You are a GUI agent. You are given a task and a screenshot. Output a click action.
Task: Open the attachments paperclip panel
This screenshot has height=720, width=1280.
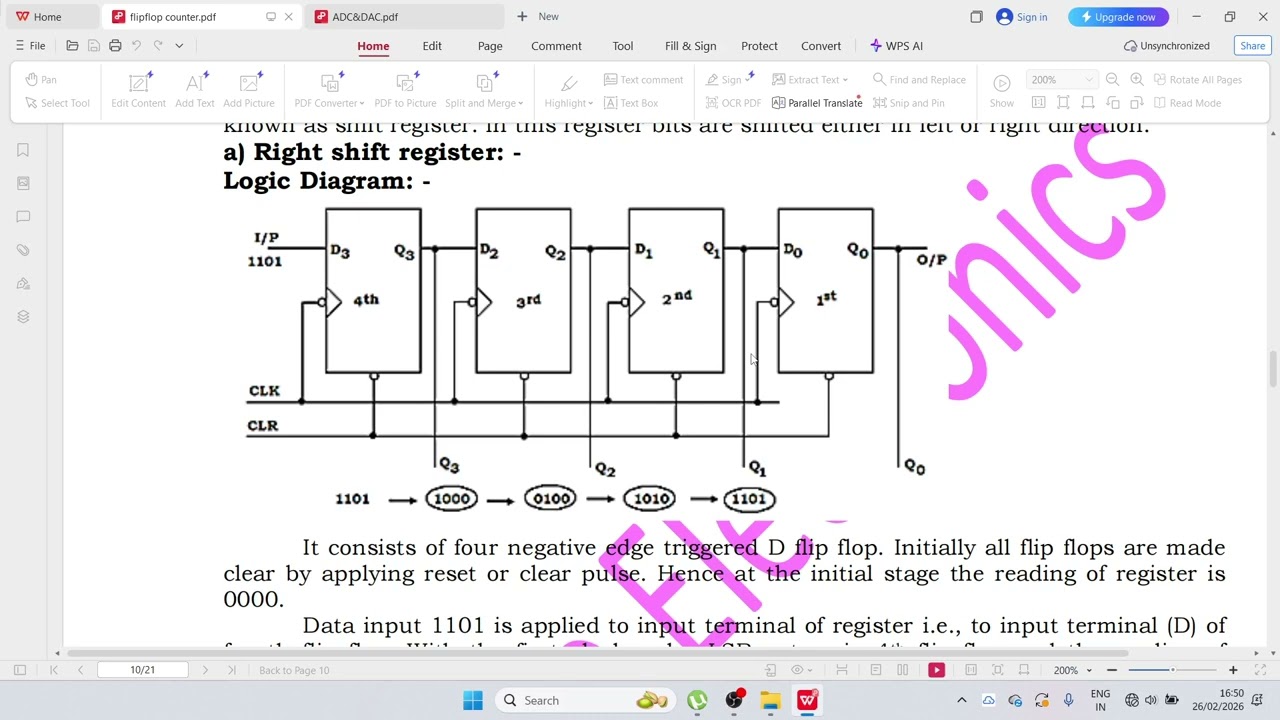coord(23,250)
